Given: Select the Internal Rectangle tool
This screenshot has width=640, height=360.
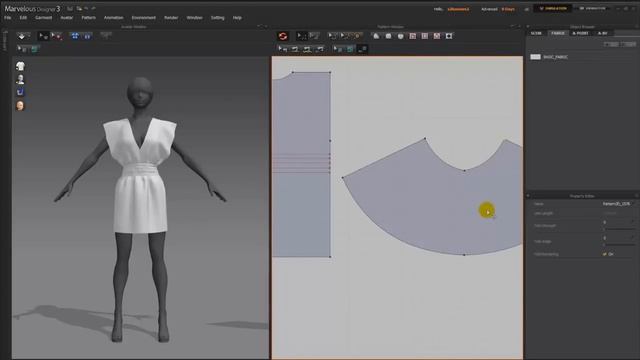Looking at the screenshot, I should 425,36.
